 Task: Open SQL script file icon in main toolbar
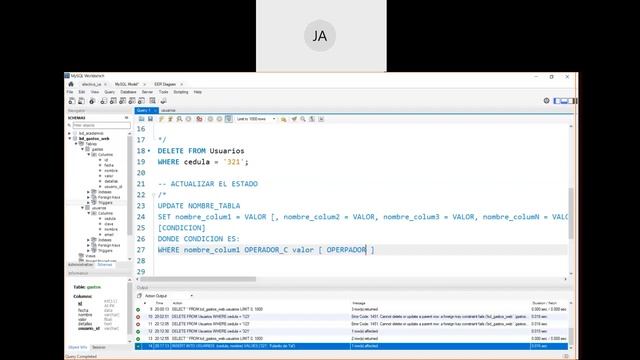click(81, 101)
